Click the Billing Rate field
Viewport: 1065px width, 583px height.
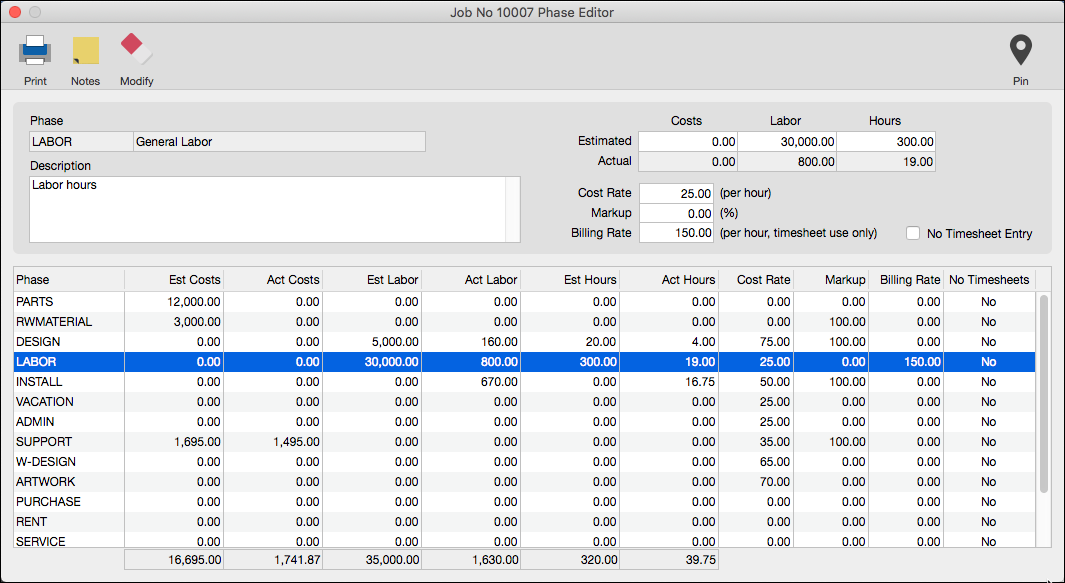677,233
